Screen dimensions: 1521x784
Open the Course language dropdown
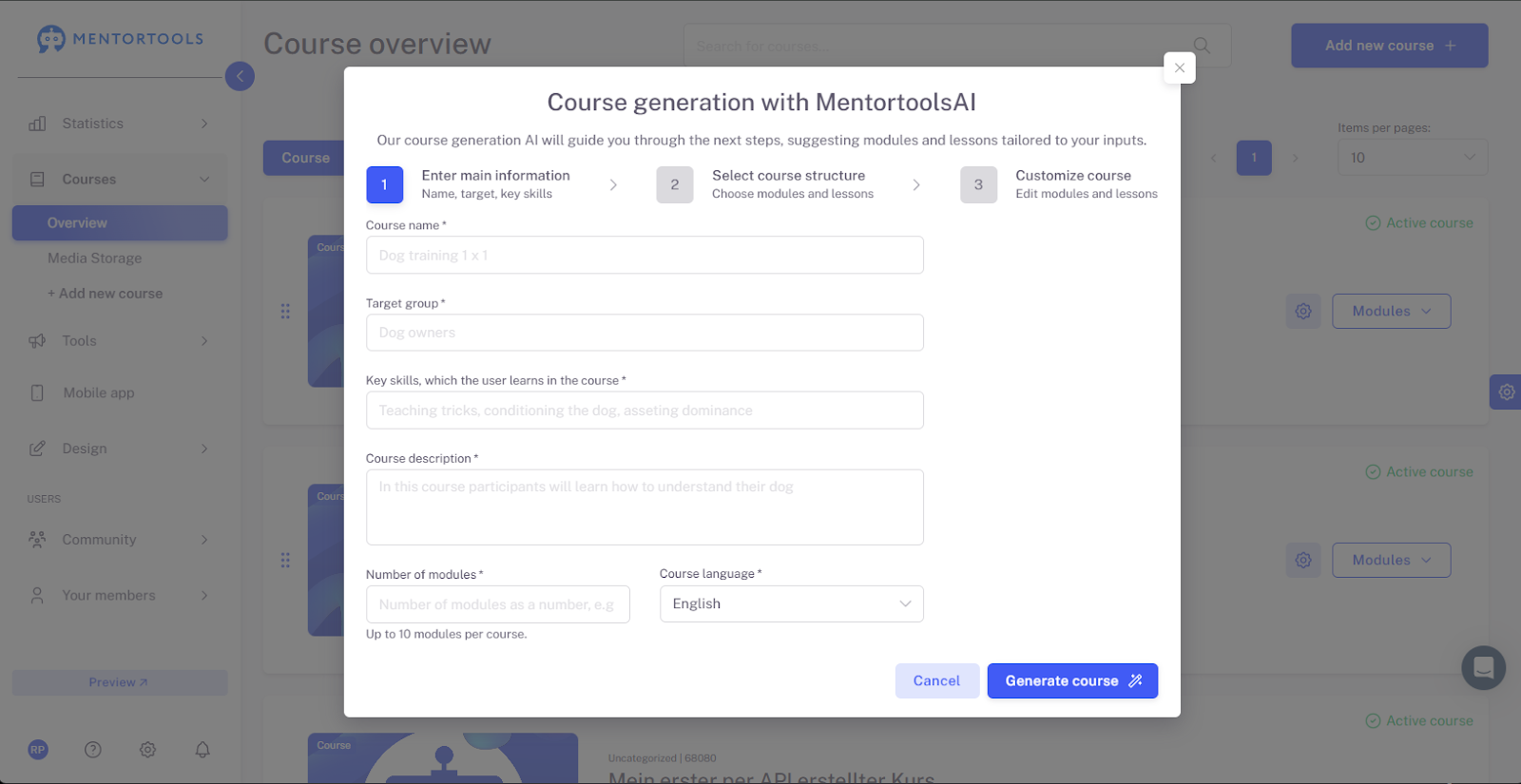point(792,604)
